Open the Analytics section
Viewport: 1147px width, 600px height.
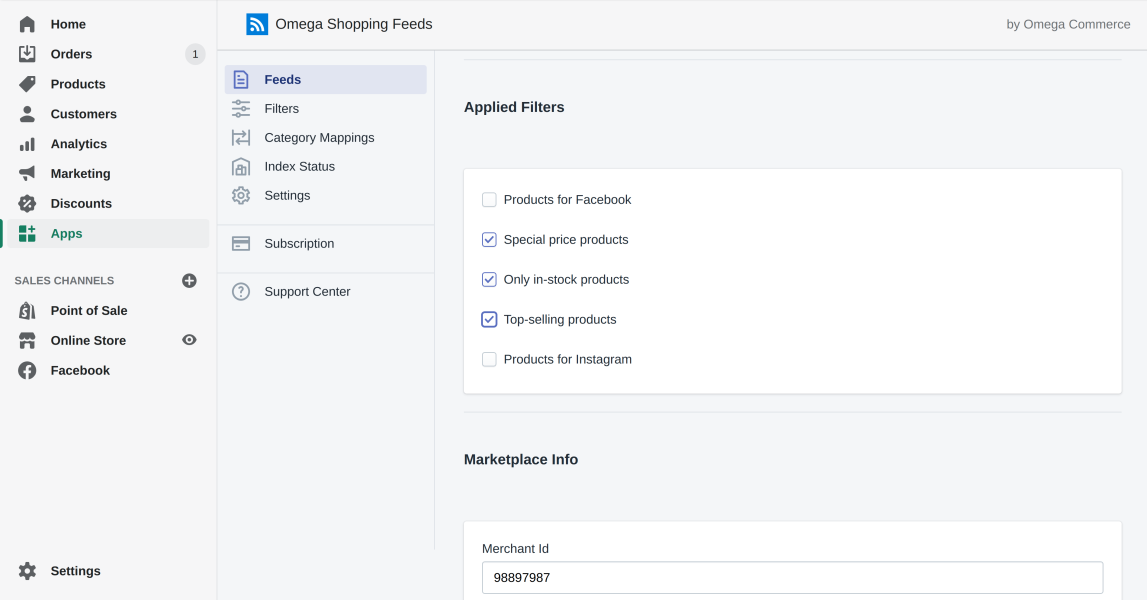[x=78, y=144]
